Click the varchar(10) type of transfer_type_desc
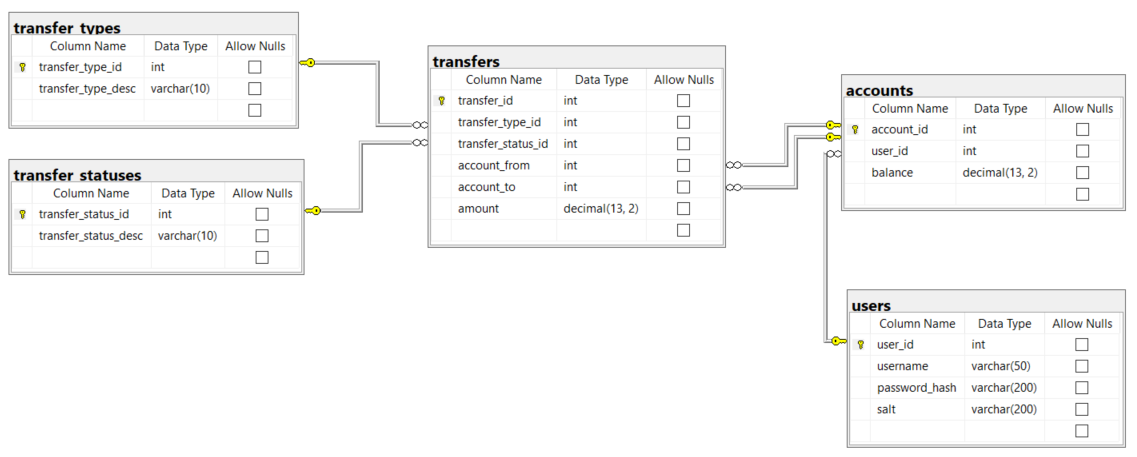 [x=181, y=88]
